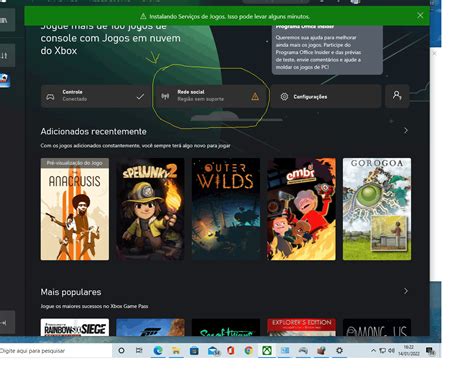474x379 pixels.
Task: Open Windows Settings gear on taskbar
Action: 339,351
